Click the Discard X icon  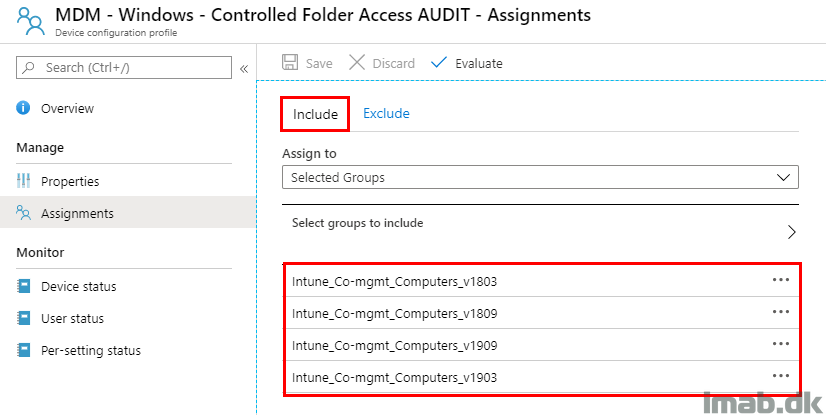click(357, 63)
